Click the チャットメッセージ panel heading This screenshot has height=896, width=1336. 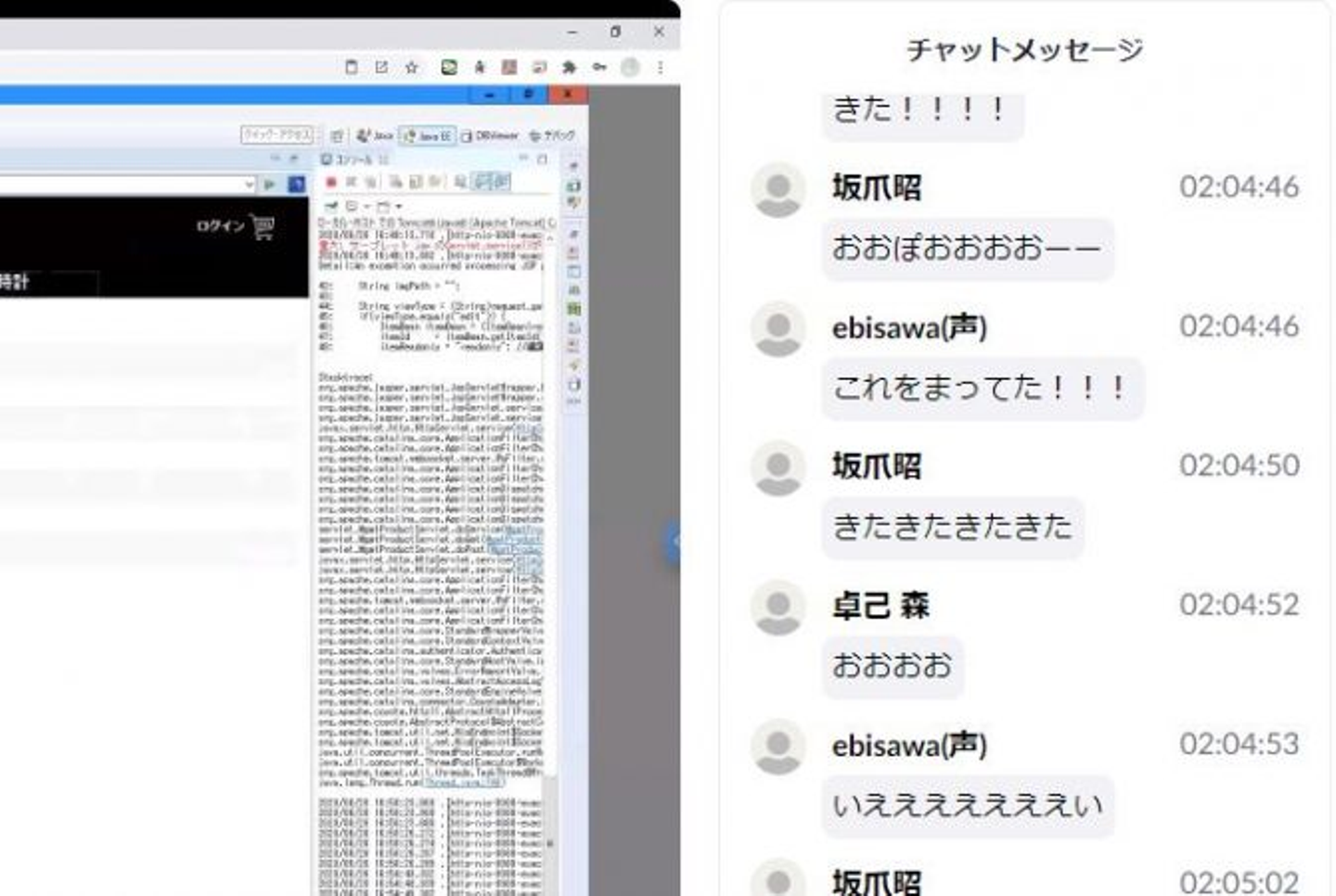pyautogui.click(x=1024, y=49)
